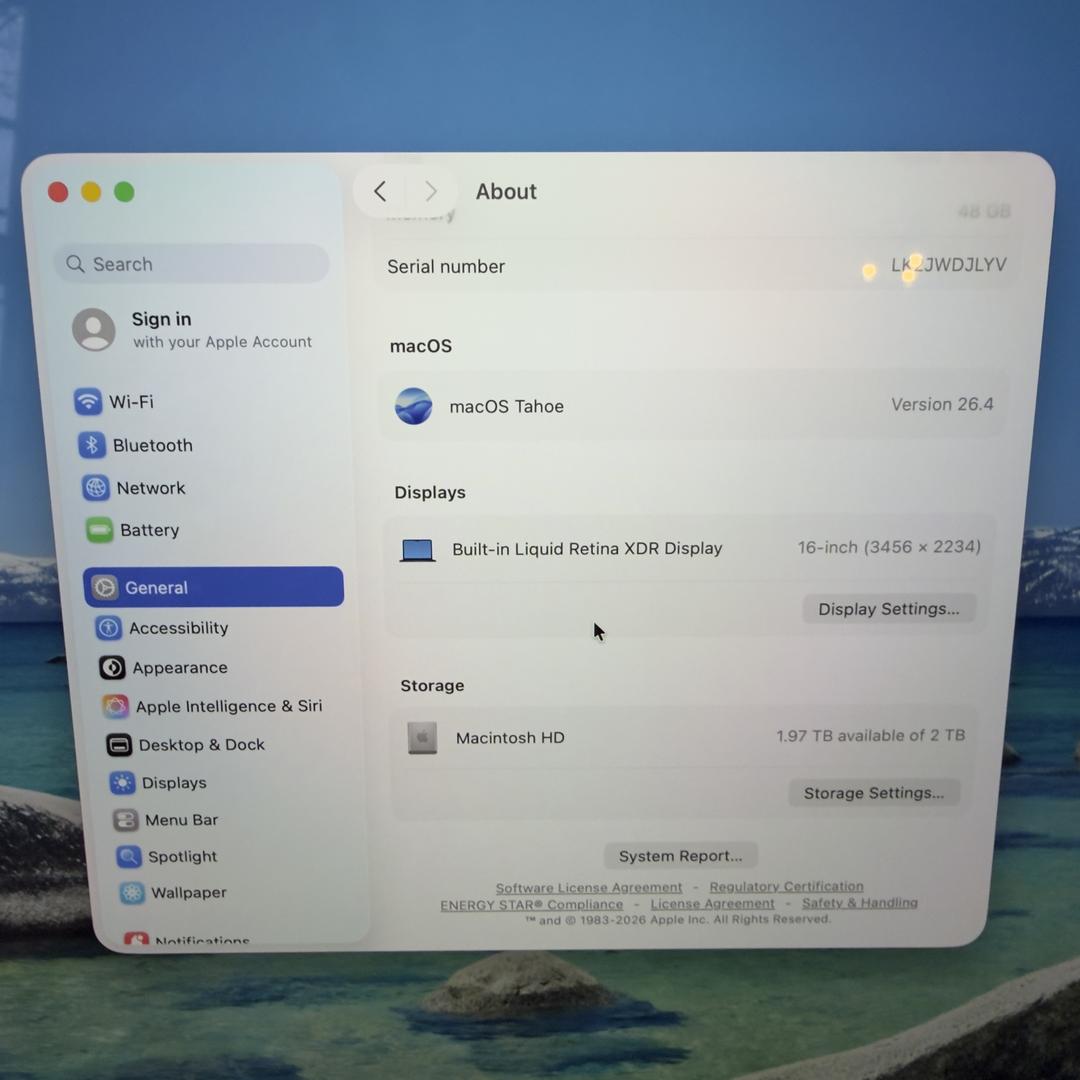Image resolution: width=1080 pixels, height=1080 pixels.
Task: Click the Apple Intelligence & Siri icon
Action: coord(115,706)
